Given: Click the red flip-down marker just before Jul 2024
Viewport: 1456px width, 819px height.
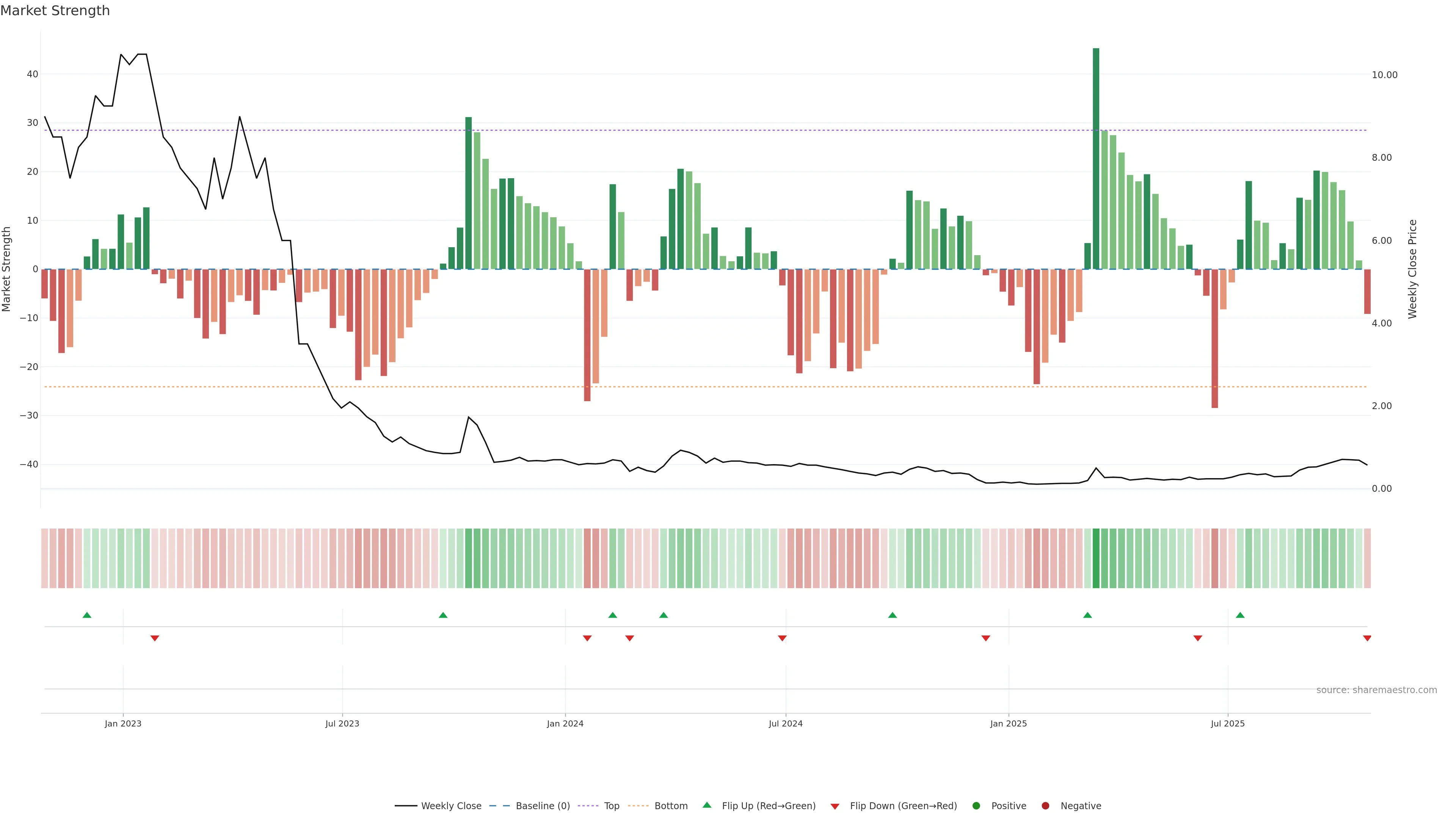Looking at the screenshot, I should tap(782, 638).
